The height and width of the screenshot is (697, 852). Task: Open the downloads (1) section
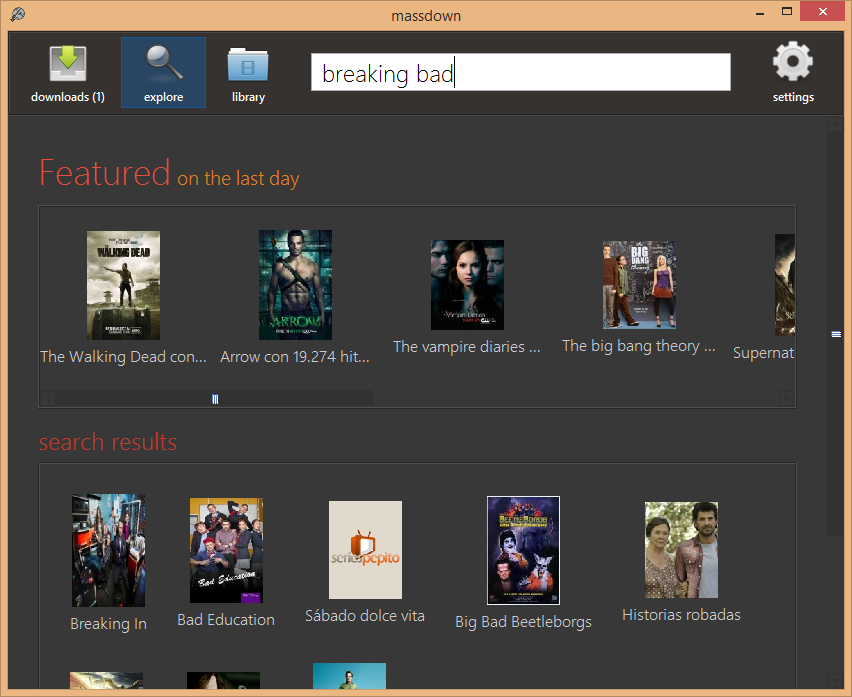67,73
